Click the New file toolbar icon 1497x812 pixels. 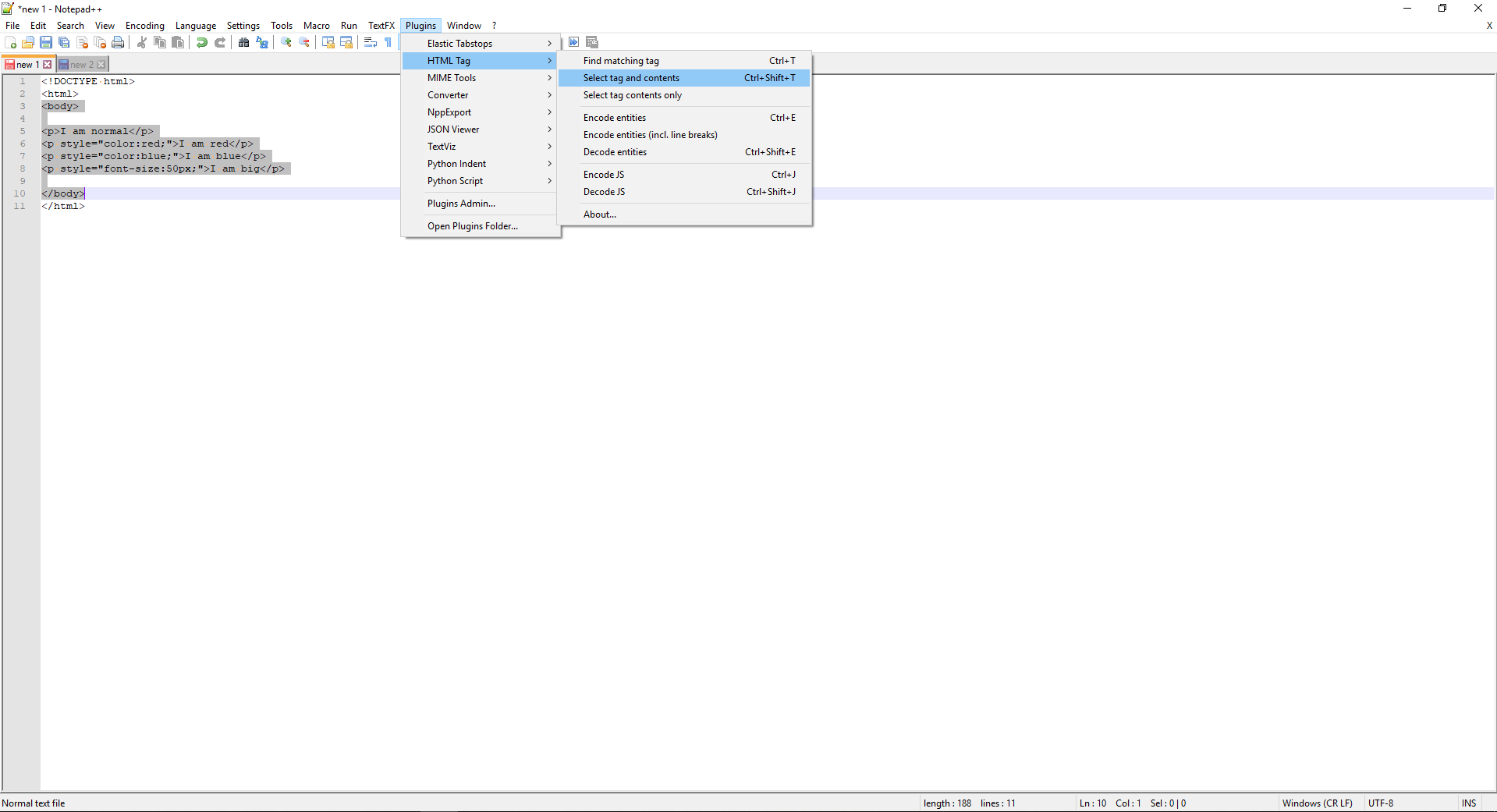(11, 43)
